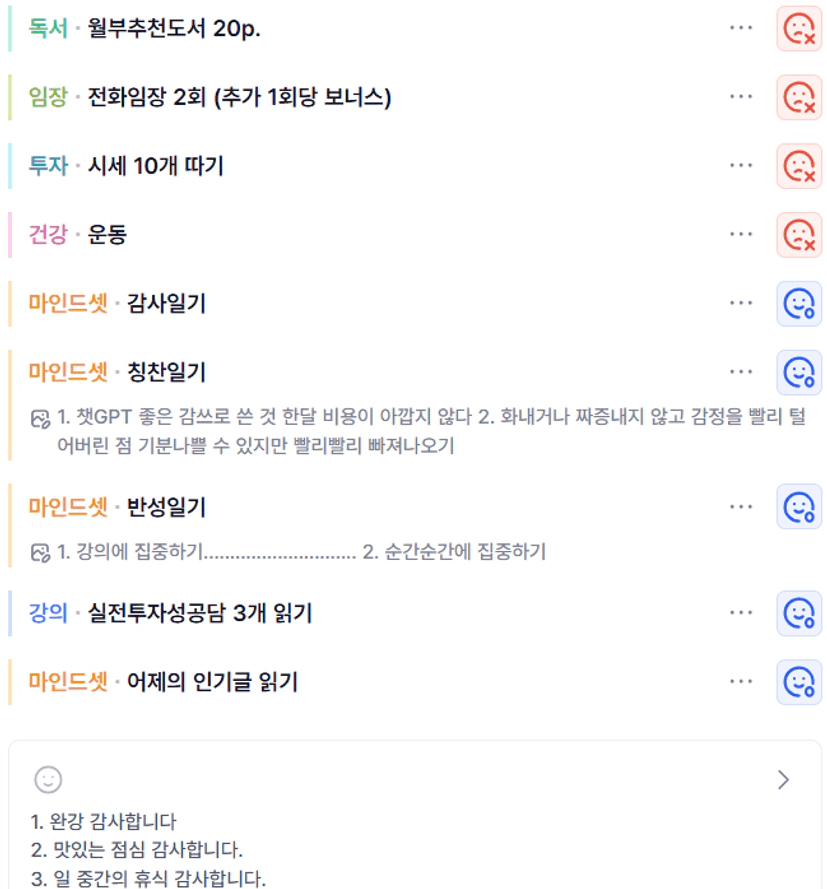Click blue smiley for 어제의 인기글 읽기

(x=799, y=682)
